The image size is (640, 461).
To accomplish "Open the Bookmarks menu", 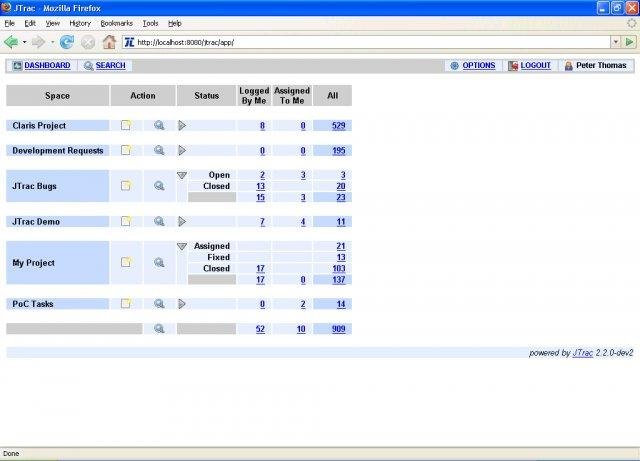I will (117, 23).
